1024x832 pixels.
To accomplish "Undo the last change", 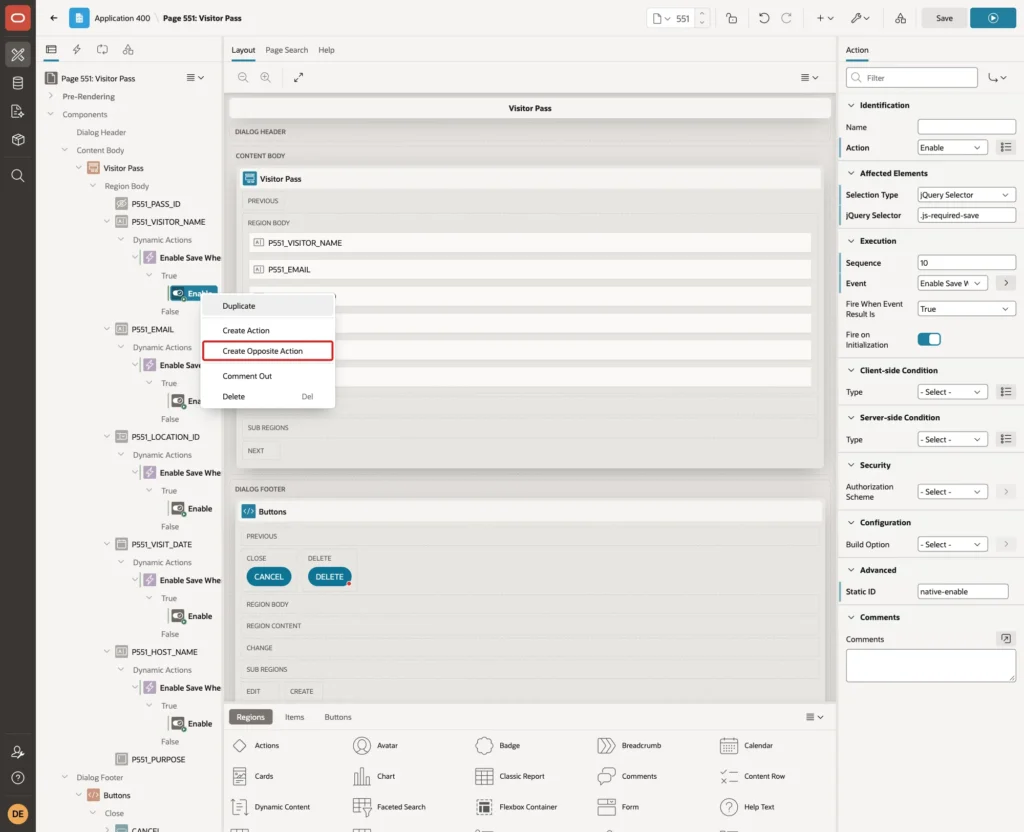I will 763,18.
